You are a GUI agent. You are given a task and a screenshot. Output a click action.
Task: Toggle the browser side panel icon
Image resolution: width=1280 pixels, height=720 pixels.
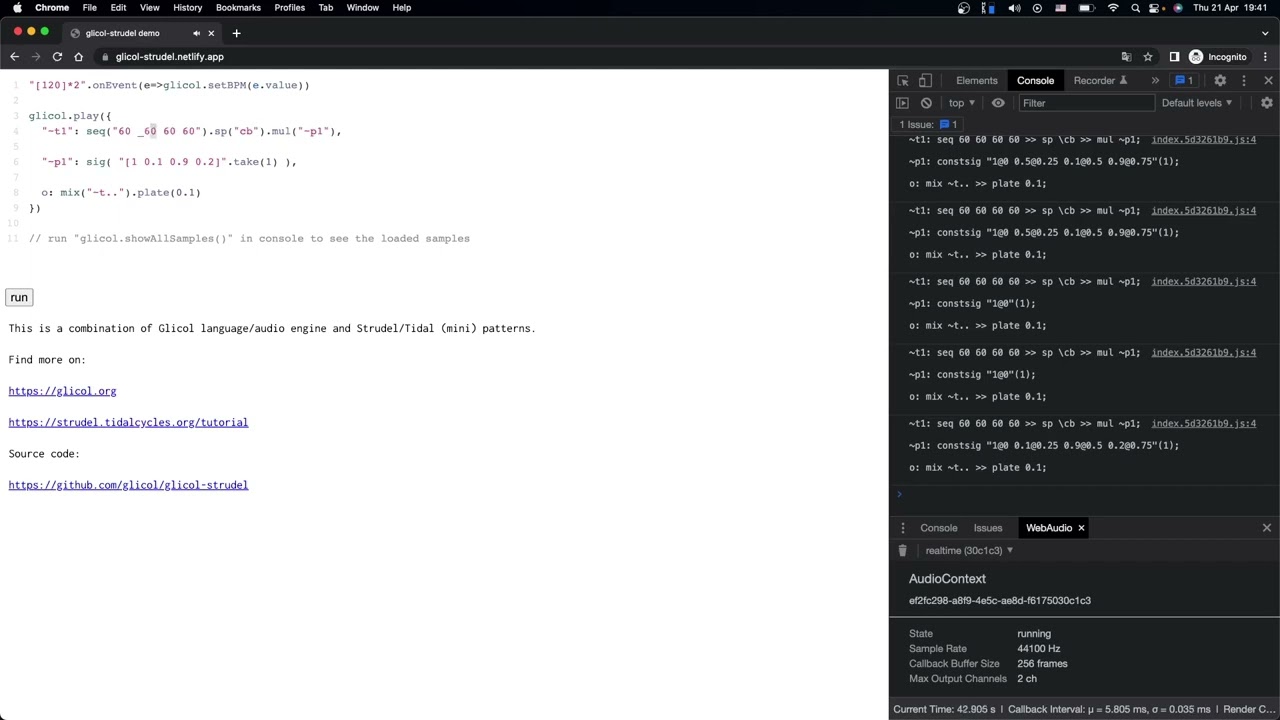coord(1174,57)
